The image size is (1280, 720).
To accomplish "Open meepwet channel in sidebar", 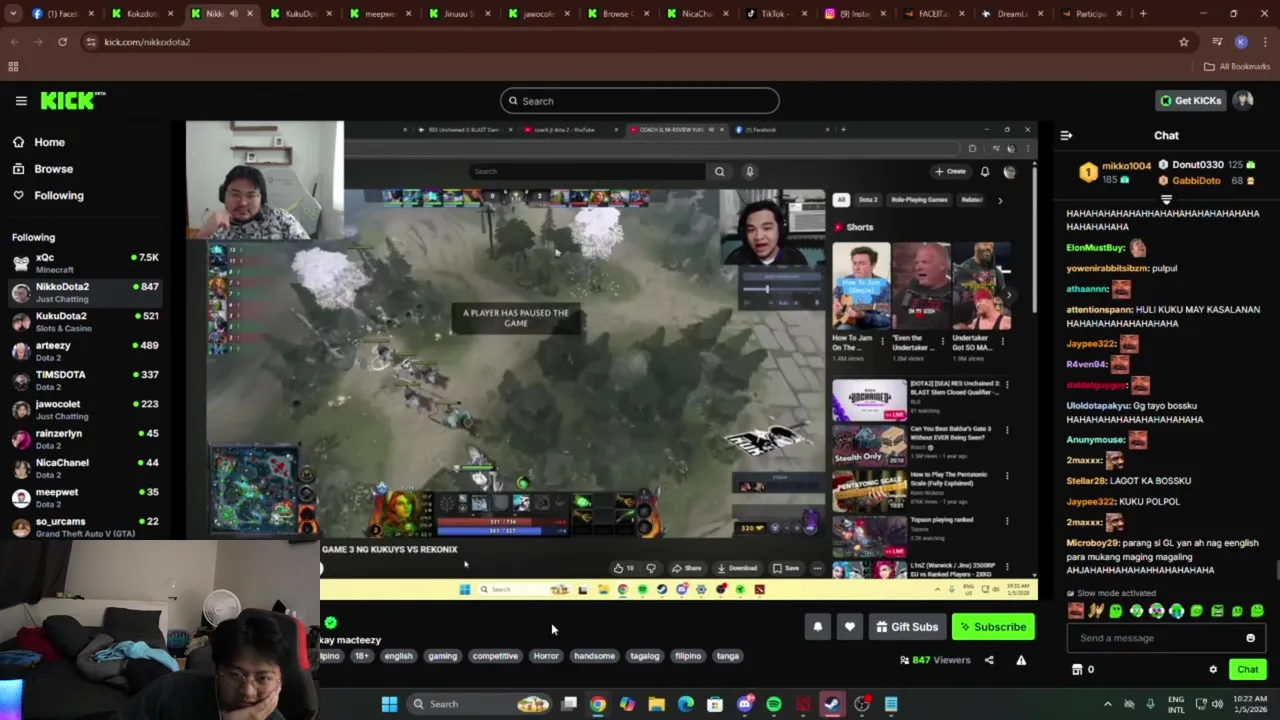I will point(85,497).
